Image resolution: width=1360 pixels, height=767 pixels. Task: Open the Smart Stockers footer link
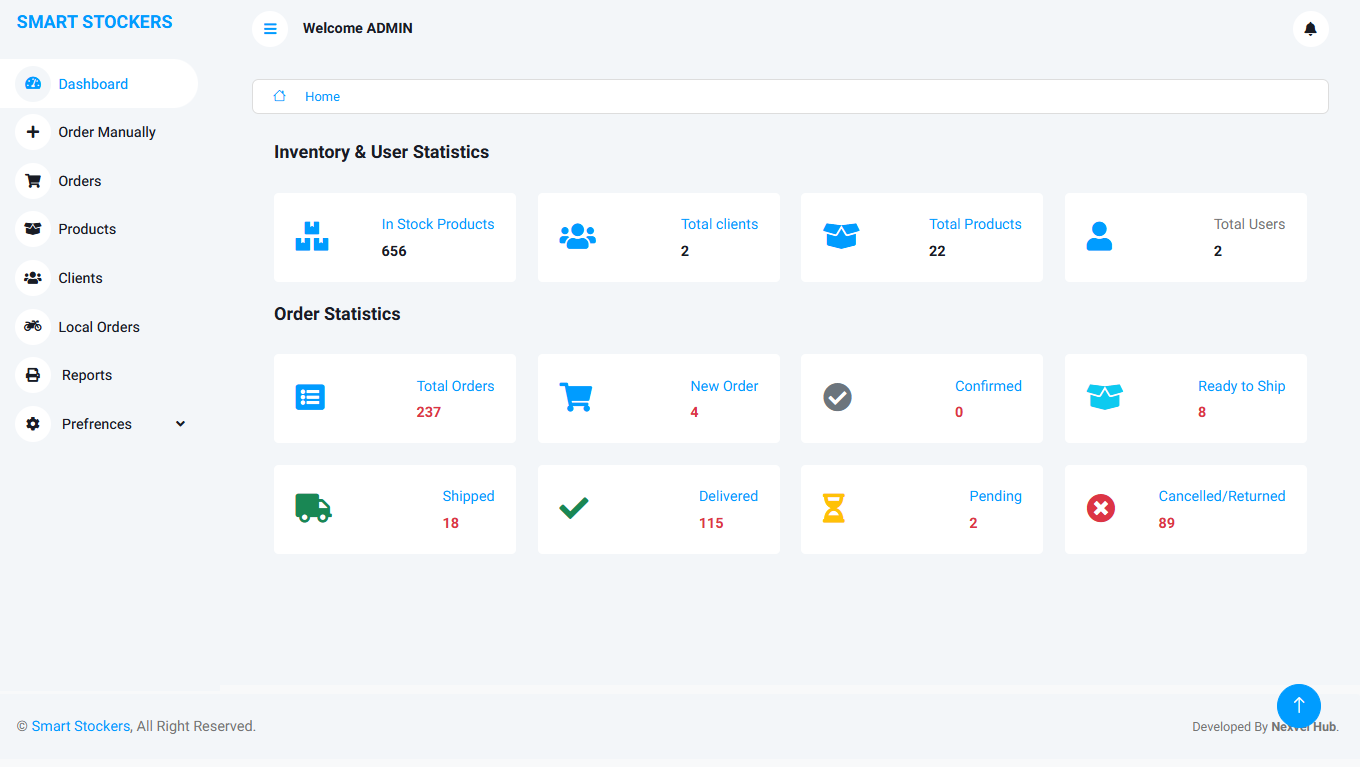pyautogui.click(x=80, y=726)
